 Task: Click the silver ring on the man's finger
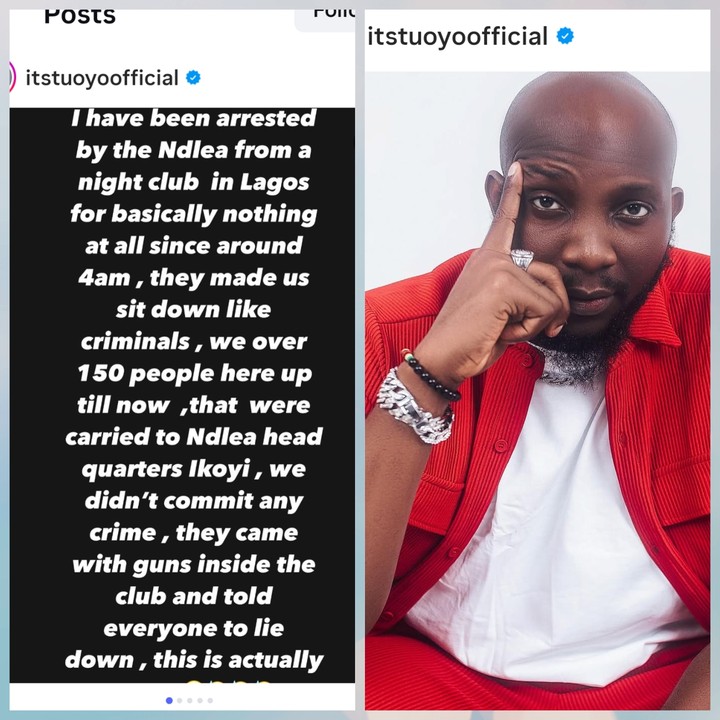(523, 259)
